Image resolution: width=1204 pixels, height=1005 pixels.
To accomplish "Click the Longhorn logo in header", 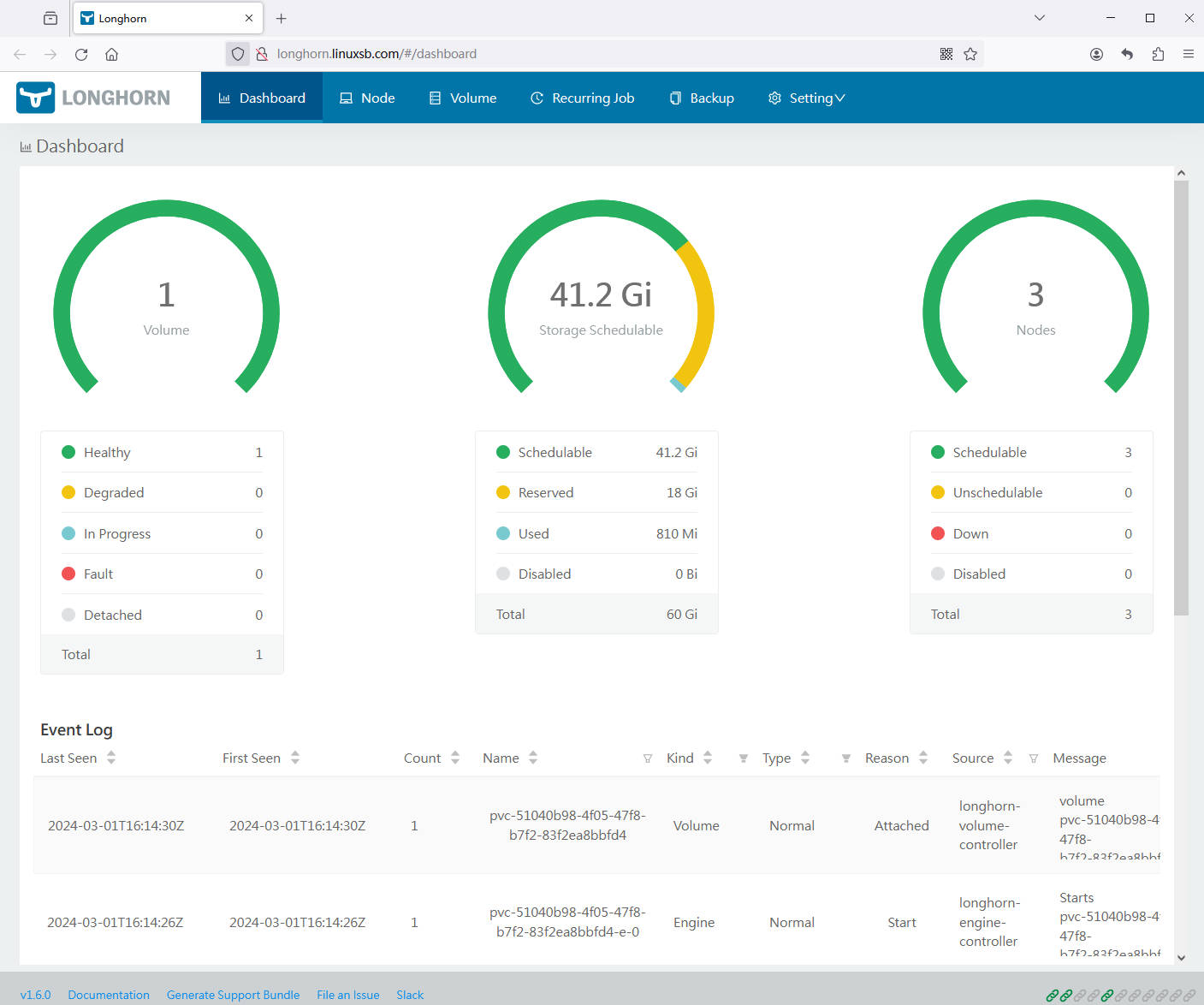I will tap(93, 98).
